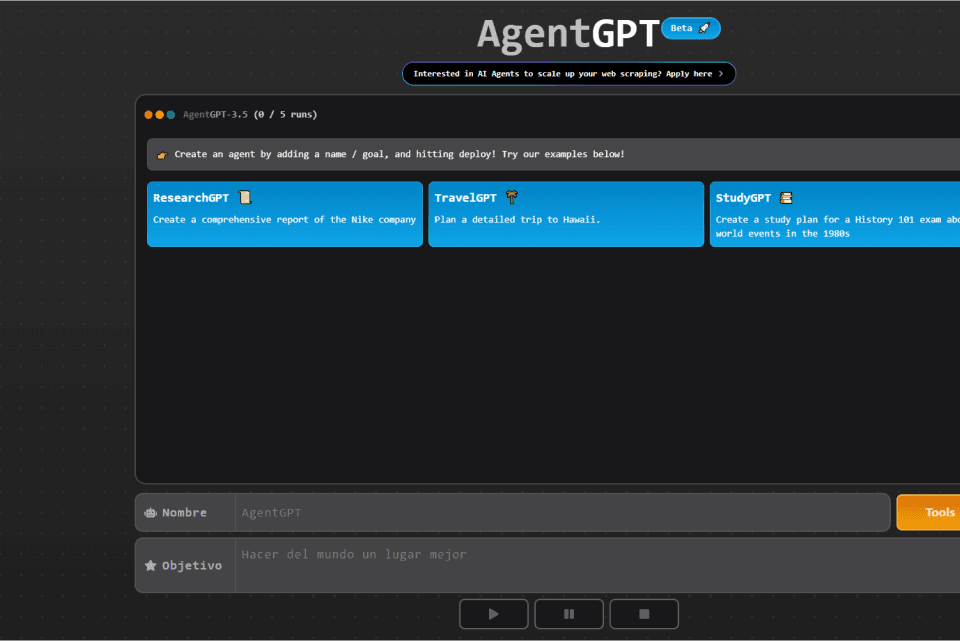Open the StudyGPT example card

835,214
